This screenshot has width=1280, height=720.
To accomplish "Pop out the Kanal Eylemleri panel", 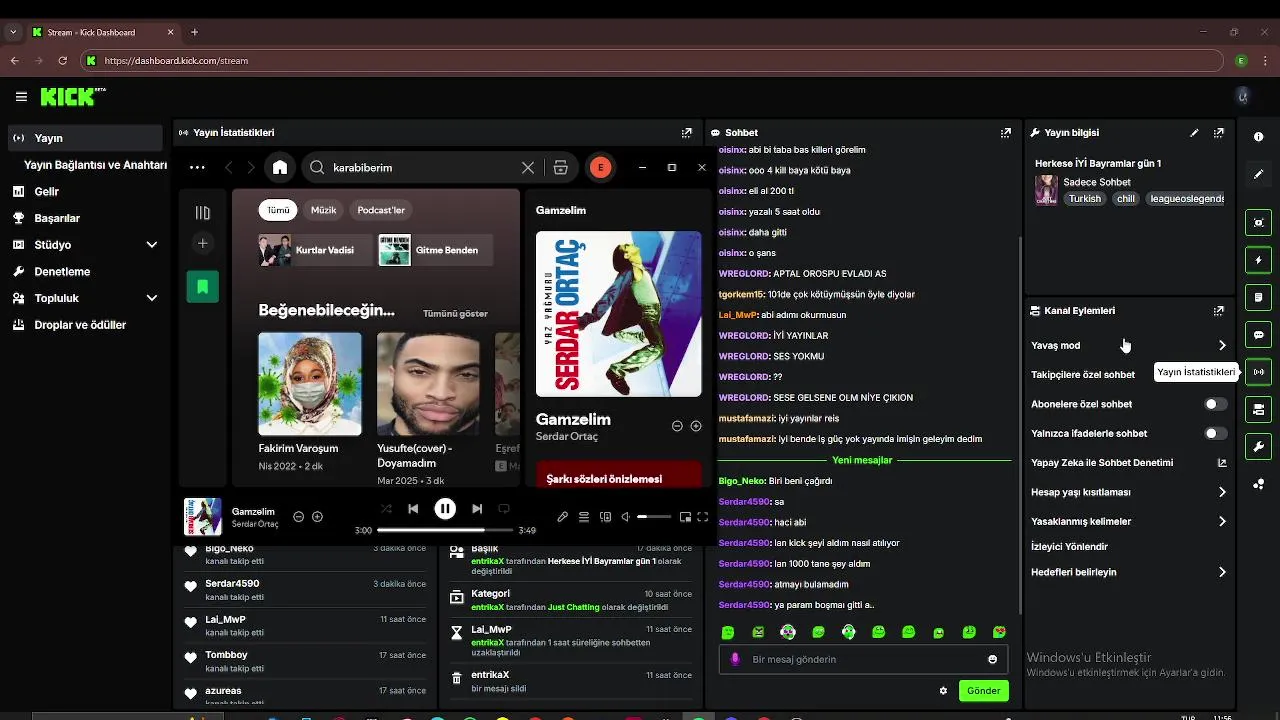I will coord(1219,311).
